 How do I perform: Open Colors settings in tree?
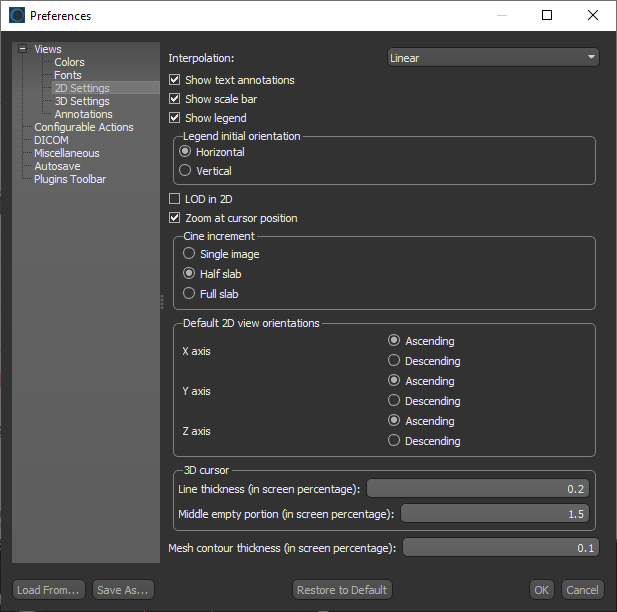[69, 62]
